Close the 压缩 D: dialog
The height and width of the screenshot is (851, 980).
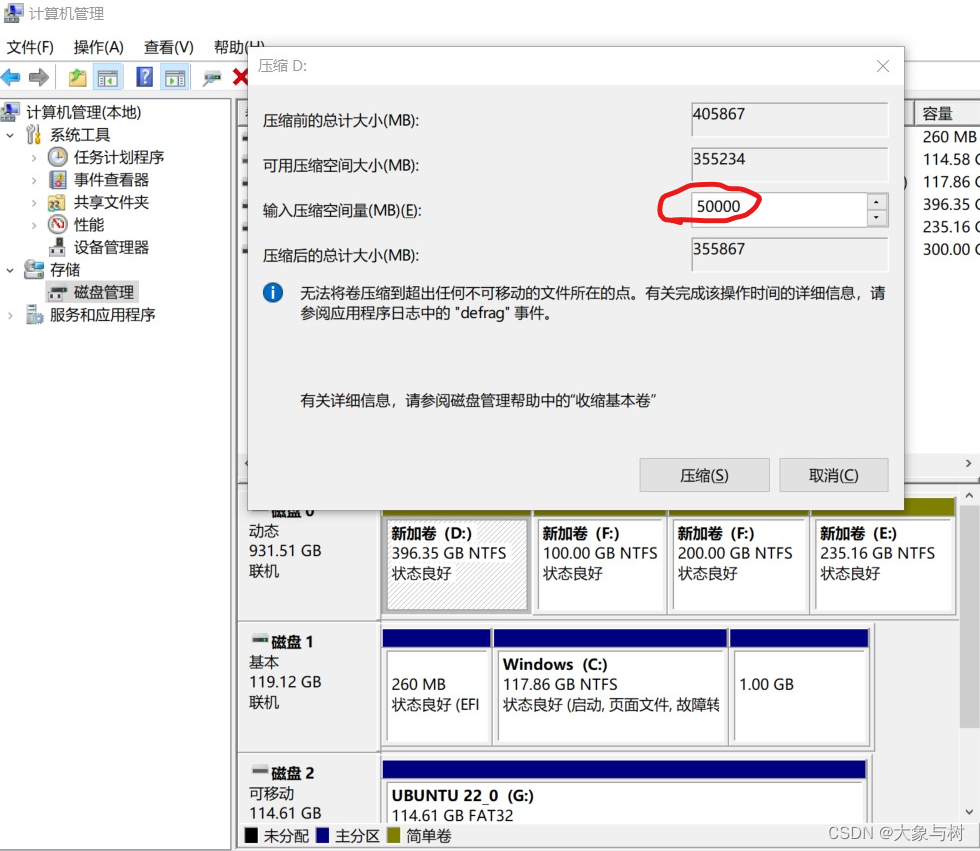click(882, 66)
